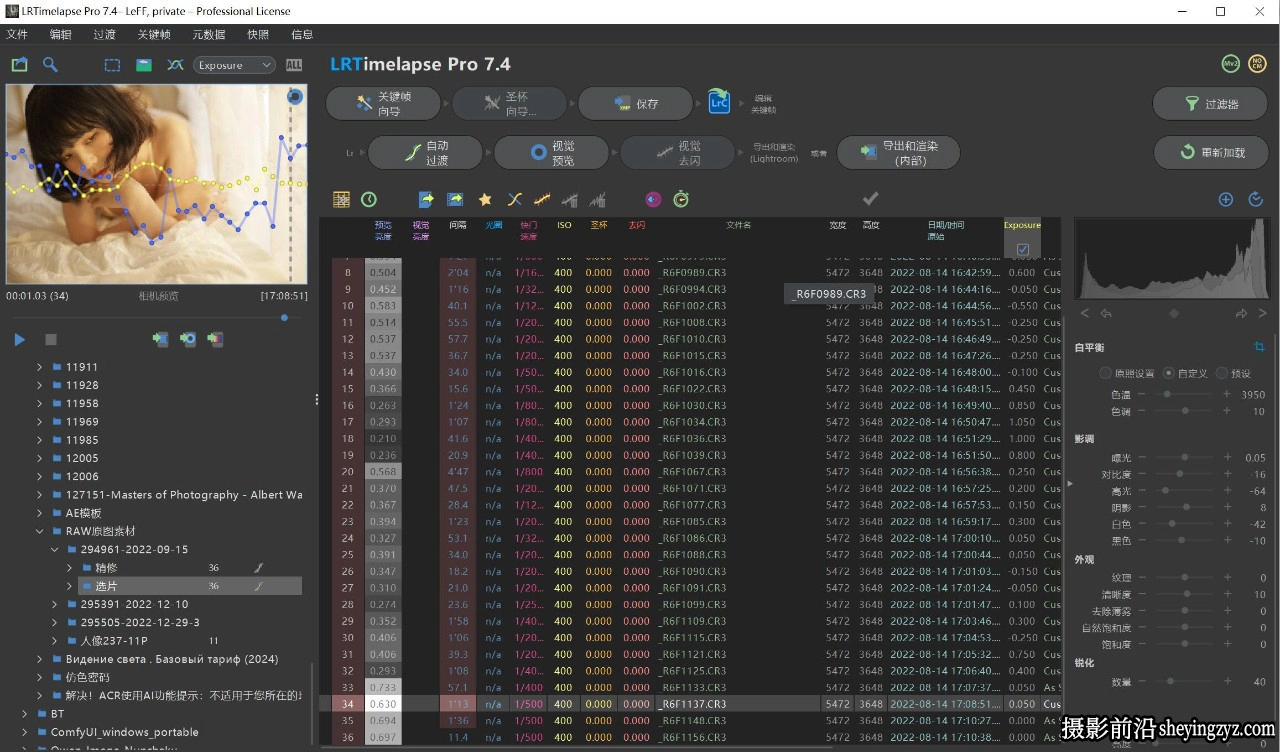The height and width of the screenshot is (752, 1280).
Task: Open the 元数据 menu
Action: click(209, 34)
